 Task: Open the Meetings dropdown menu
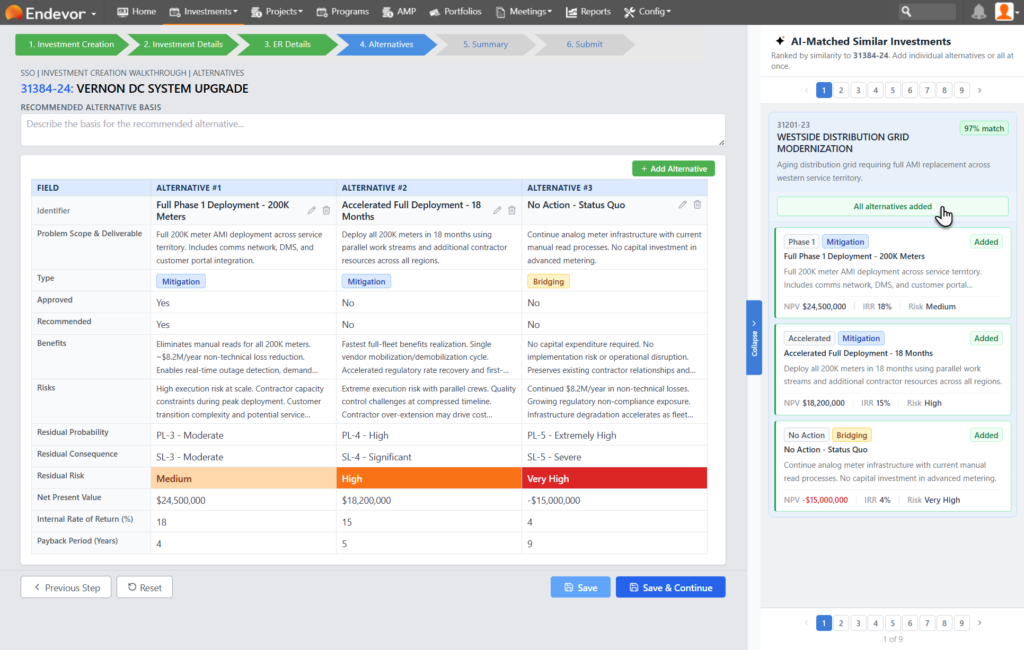(525, 12)
